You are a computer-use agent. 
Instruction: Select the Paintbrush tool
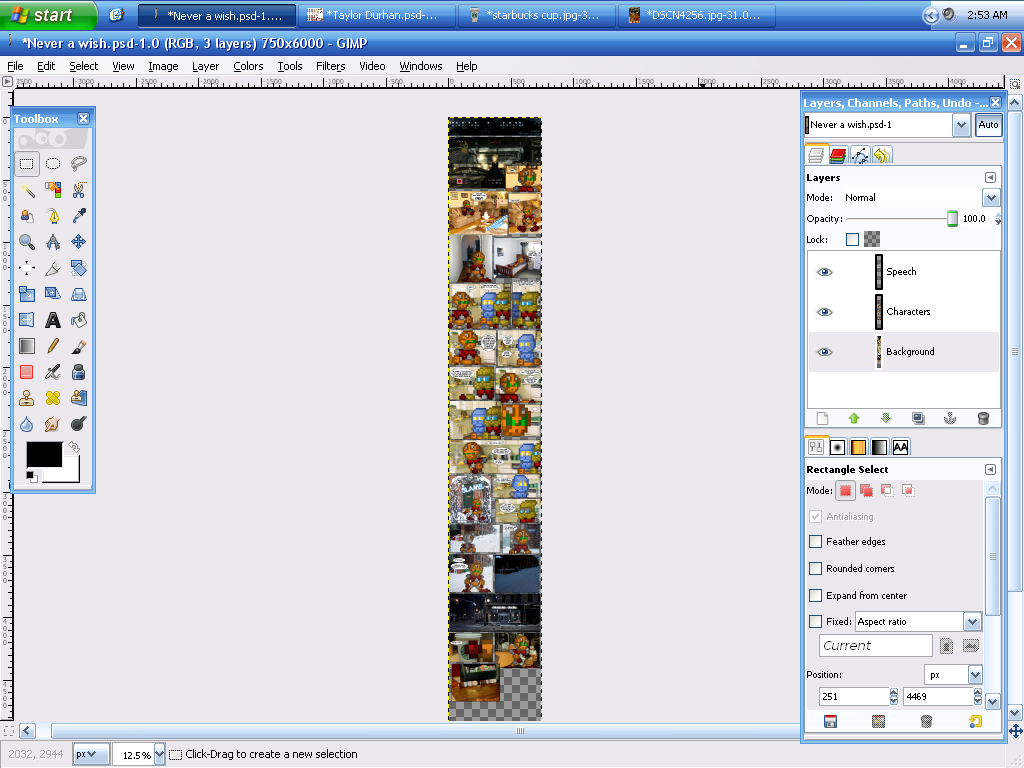click(x=78, y=346)
